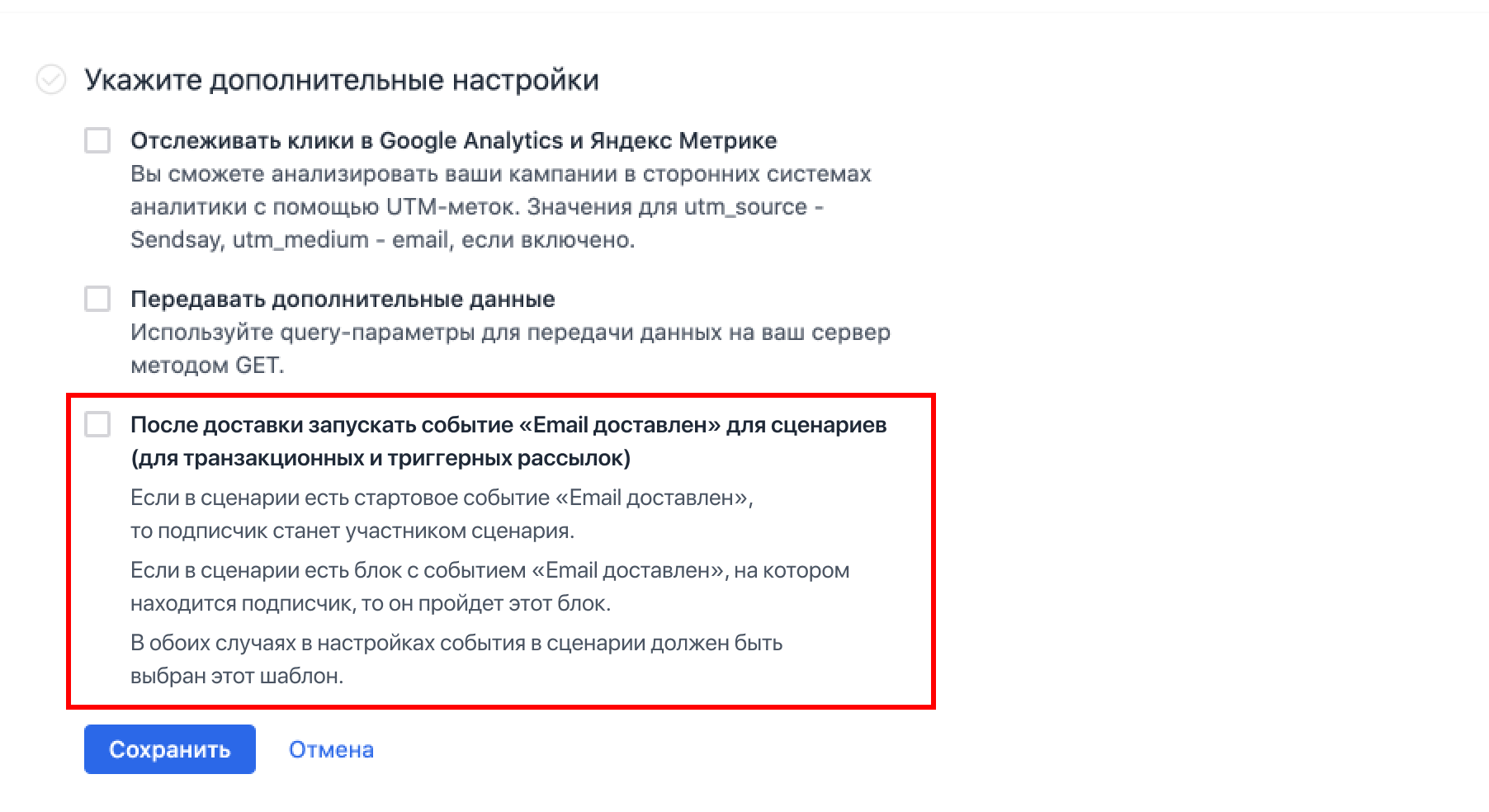
Task: Click the UTM-меток description text
Action: coord(476,206)
